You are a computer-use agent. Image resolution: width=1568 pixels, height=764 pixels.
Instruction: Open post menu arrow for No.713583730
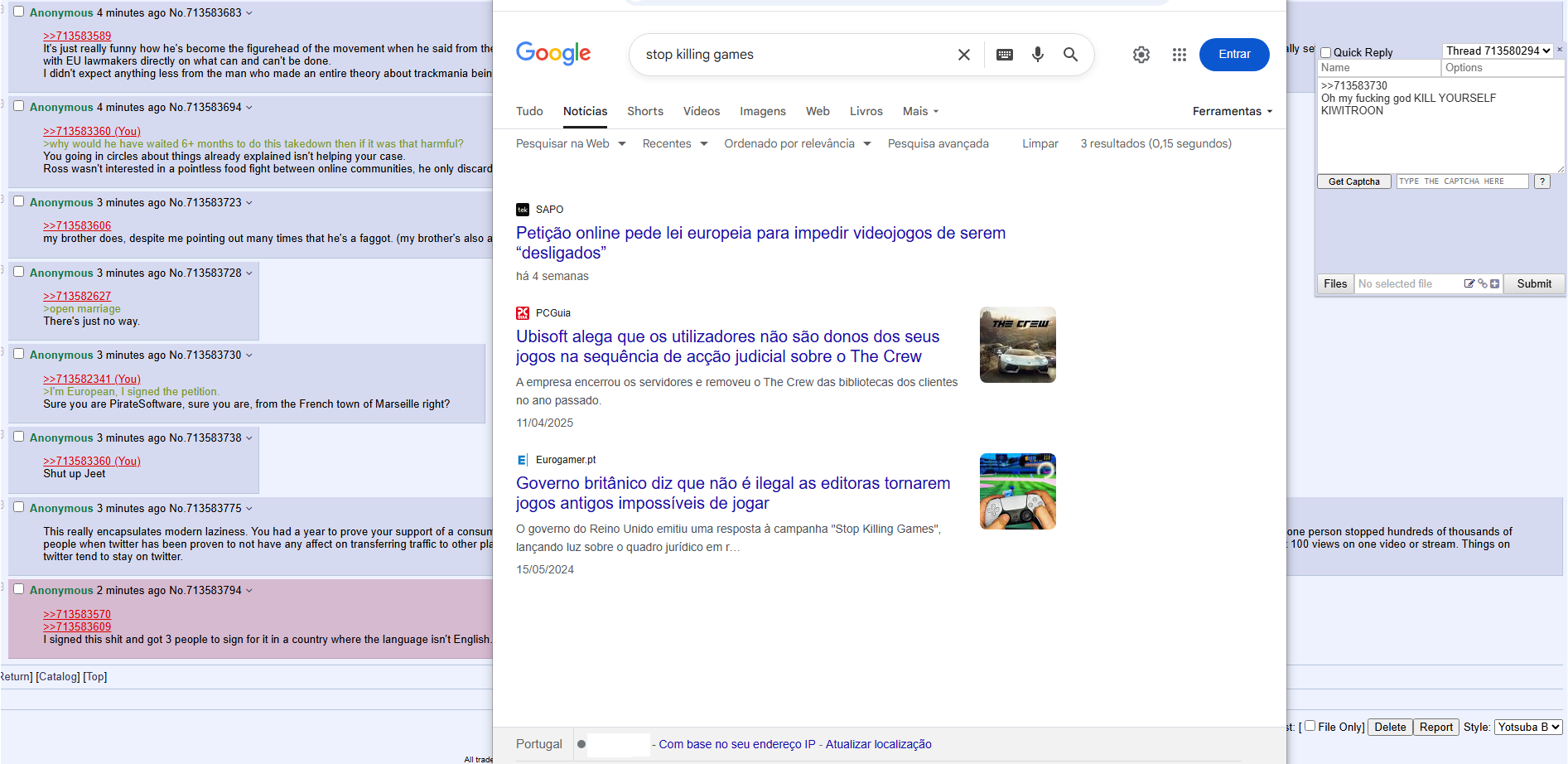249,355
